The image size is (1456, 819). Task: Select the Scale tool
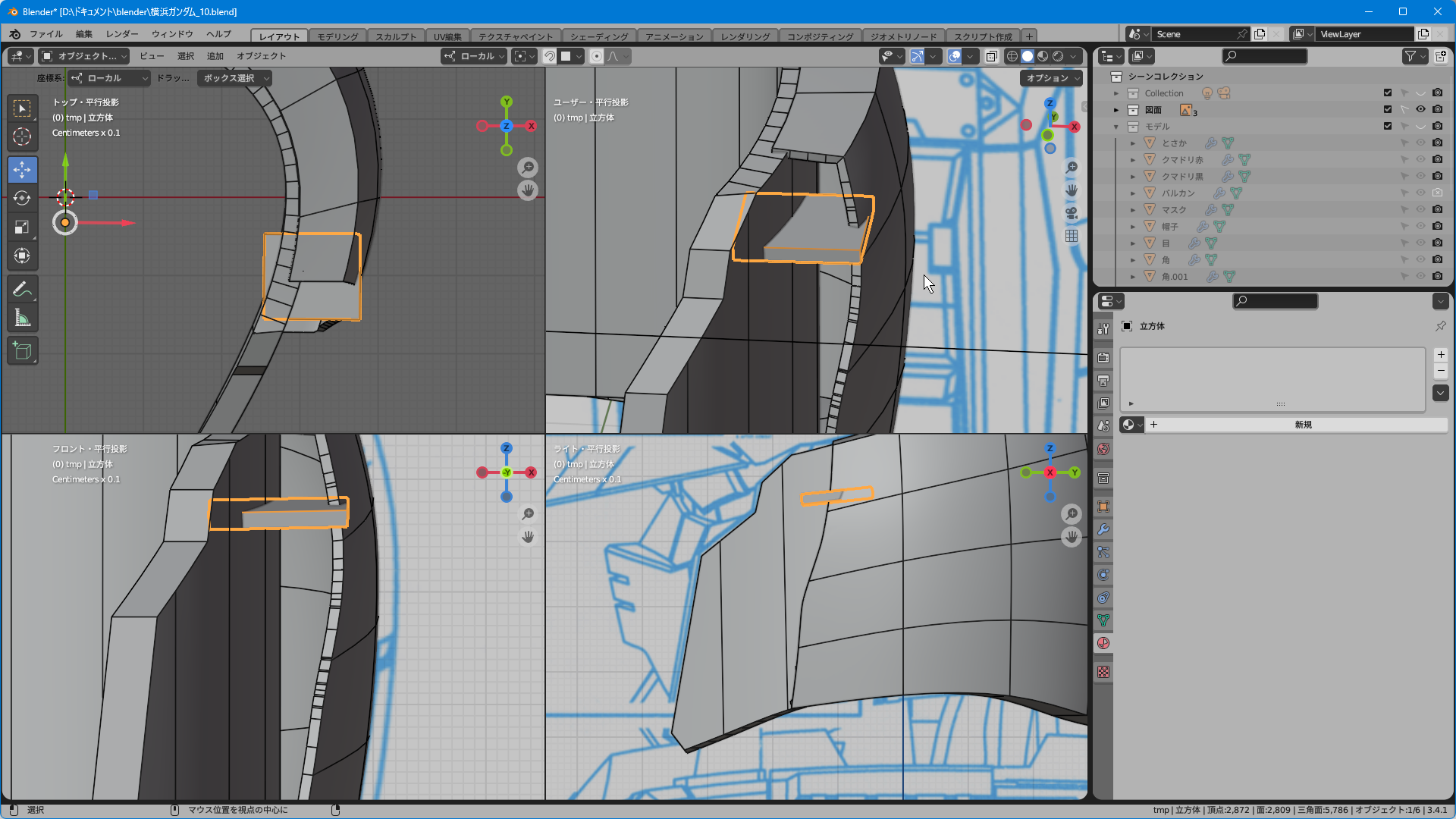[x=22, y=227]
